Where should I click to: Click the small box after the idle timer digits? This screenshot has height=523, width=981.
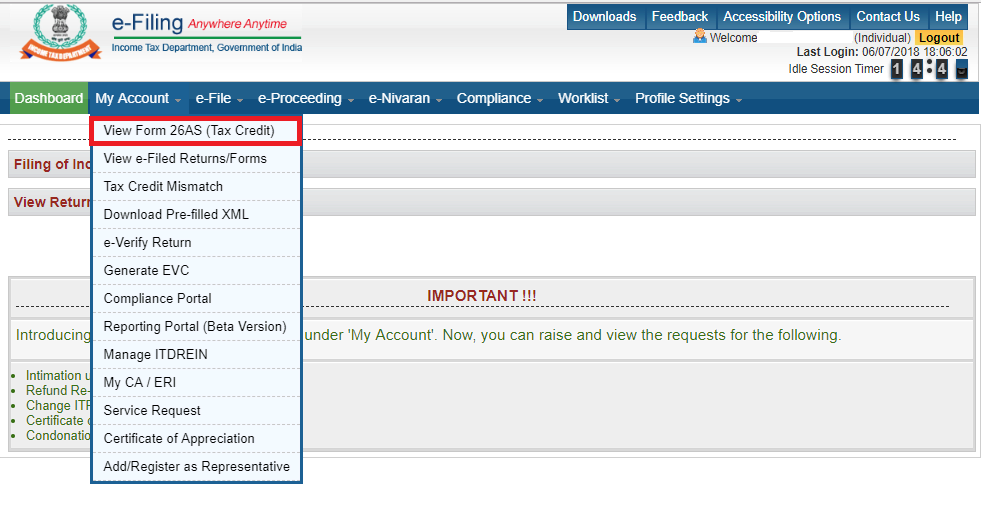pos(961,69)
